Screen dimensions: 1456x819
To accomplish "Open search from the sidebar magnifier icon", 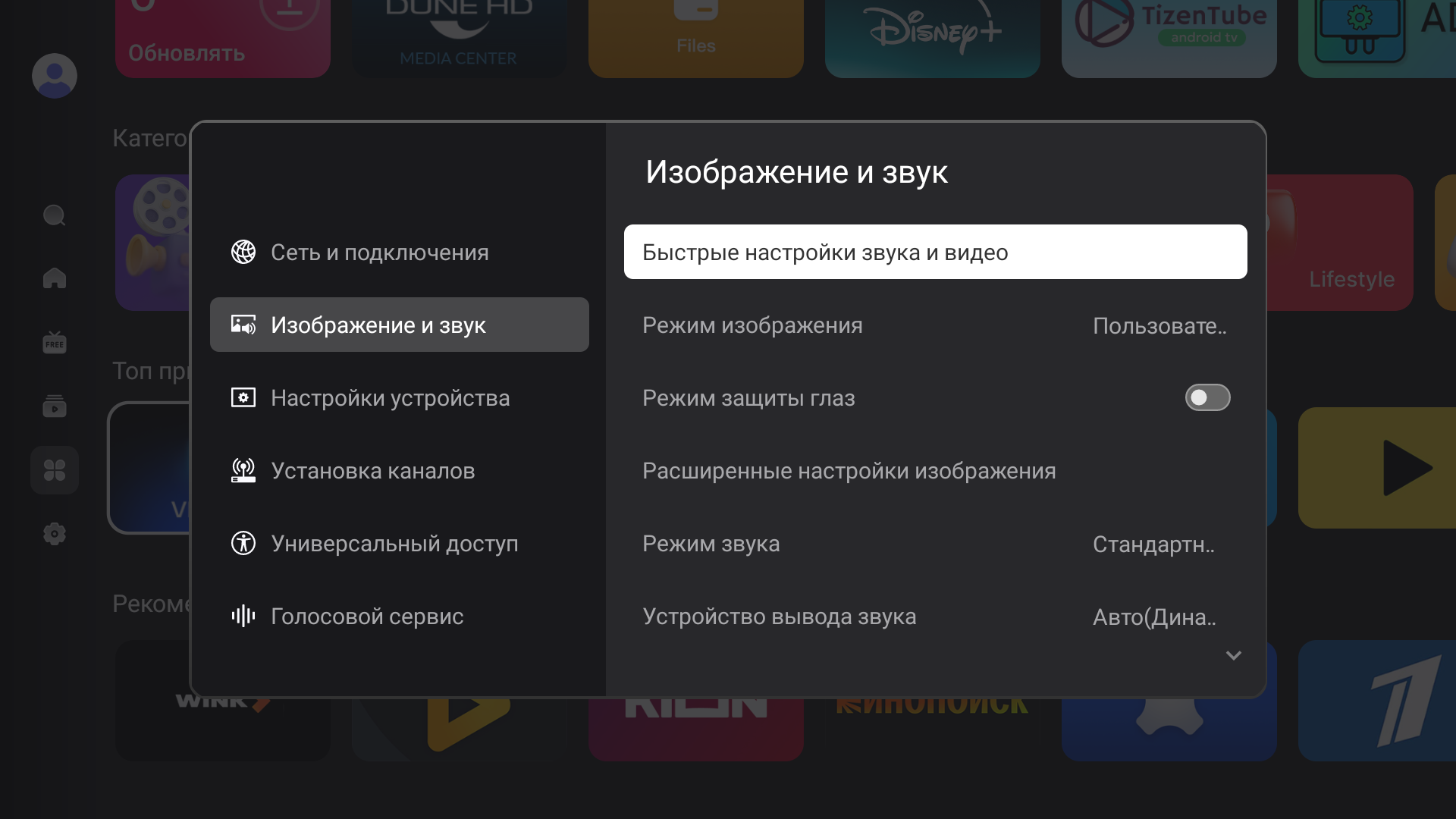I will [x=54, y=216].
